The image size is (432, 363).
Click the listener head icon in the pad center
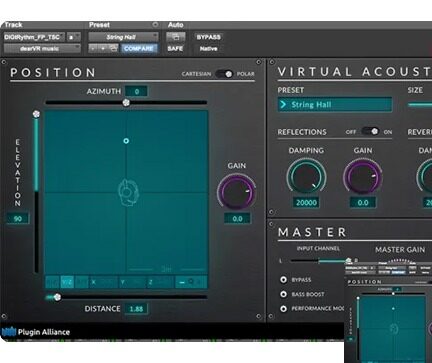(x=128, y=193)
